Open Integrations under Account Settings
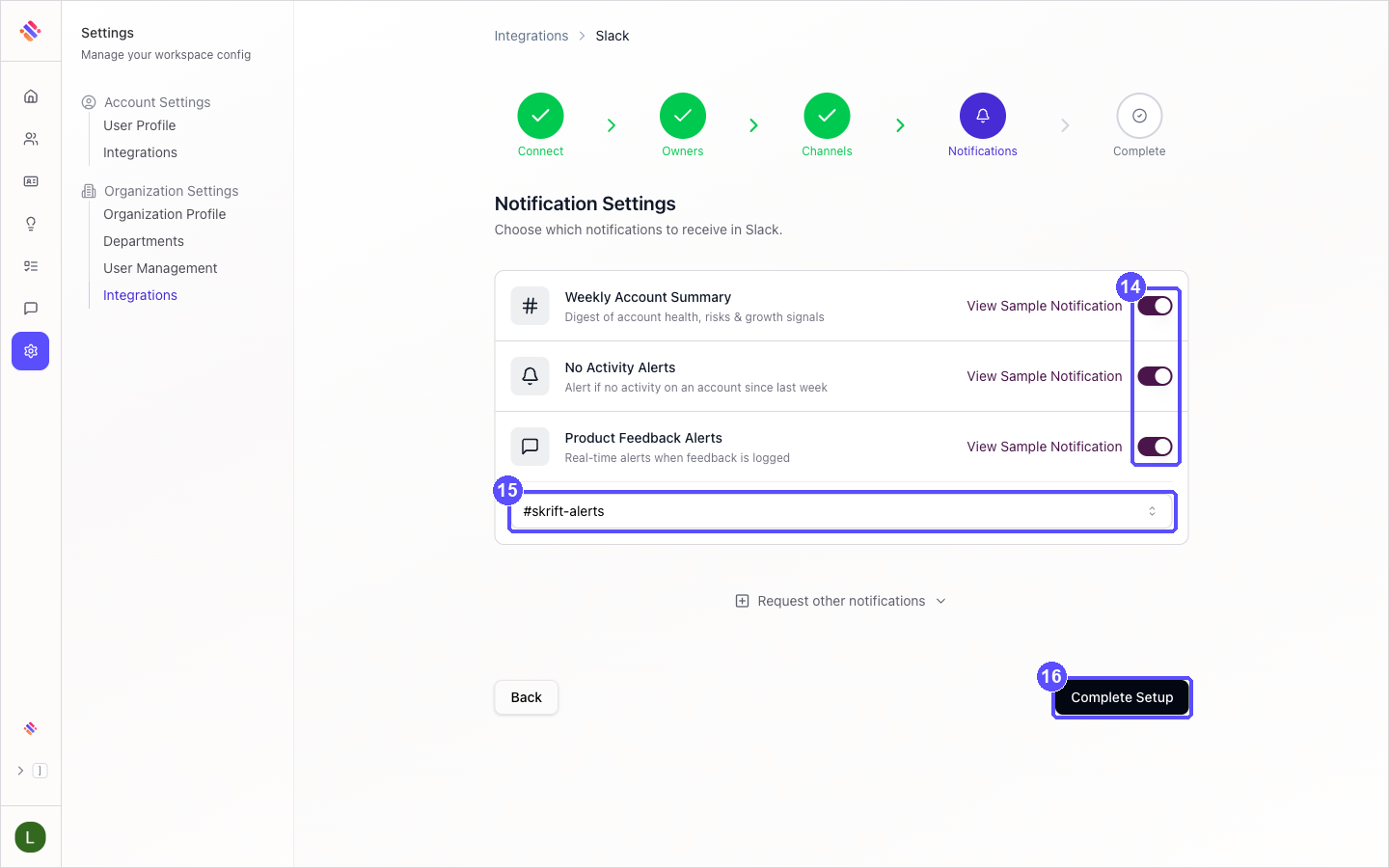Image resolution: width=1389 pixels, height=868 pixels. [140, 152]
